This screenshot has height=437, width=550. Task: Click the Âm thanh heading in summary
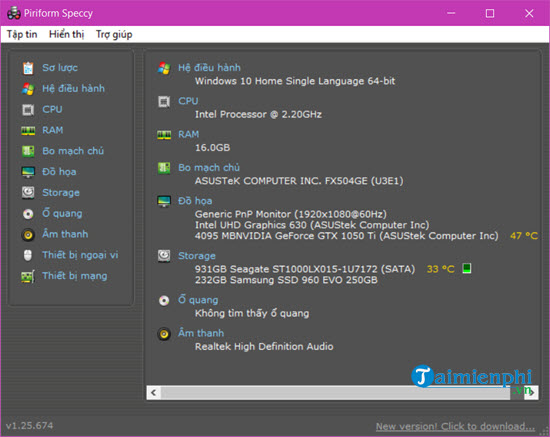201,333
